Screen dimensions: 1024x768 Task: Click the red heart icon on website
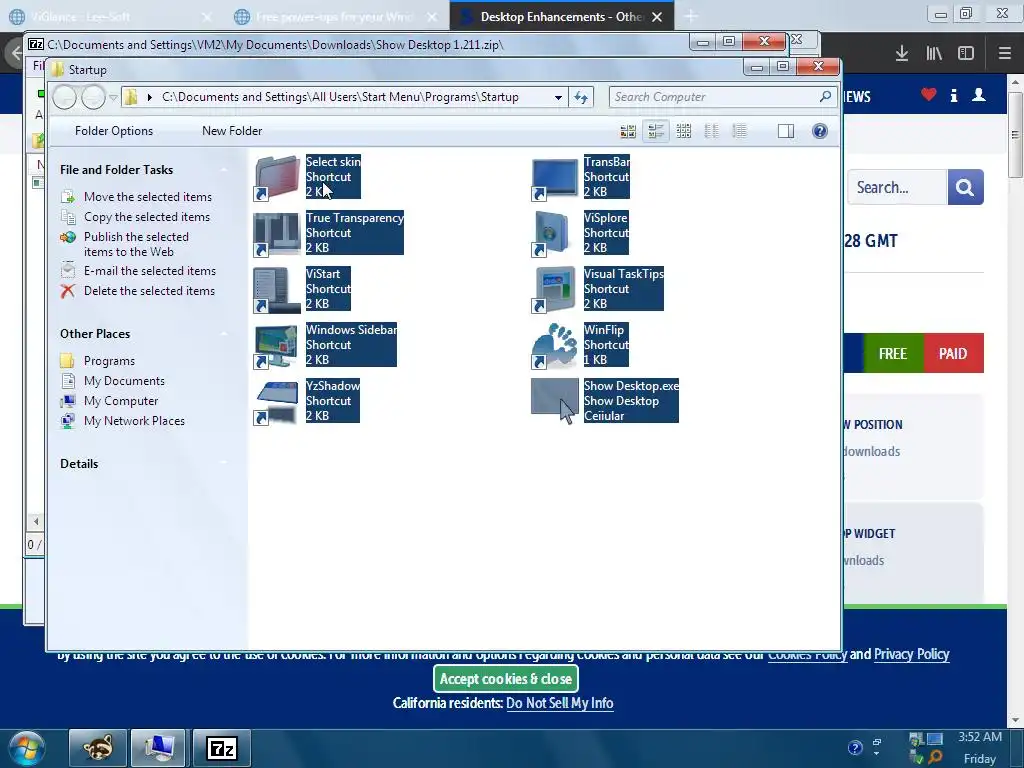coord(929,95)
